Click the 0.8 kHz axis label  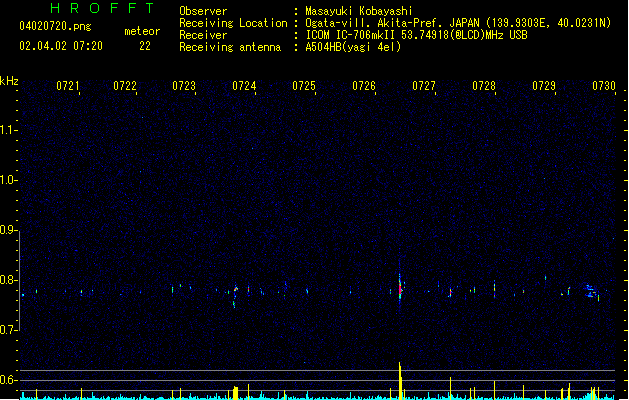coord(8,280)
